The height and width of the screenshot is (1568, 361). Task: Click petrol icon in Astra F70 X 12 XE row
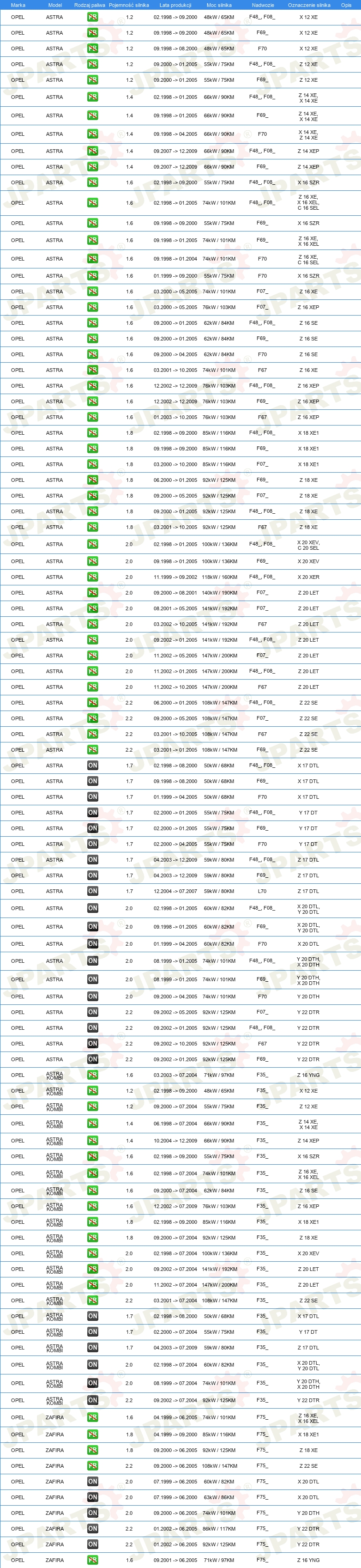92,49
